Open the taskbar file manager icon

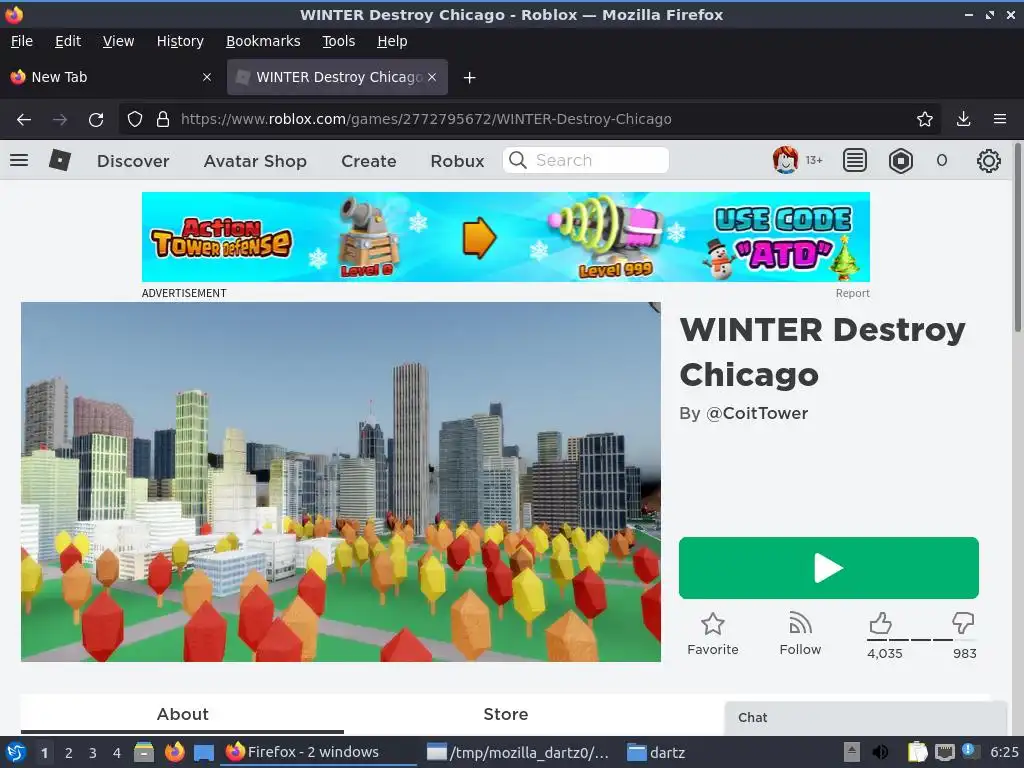[x=144, y=752]
